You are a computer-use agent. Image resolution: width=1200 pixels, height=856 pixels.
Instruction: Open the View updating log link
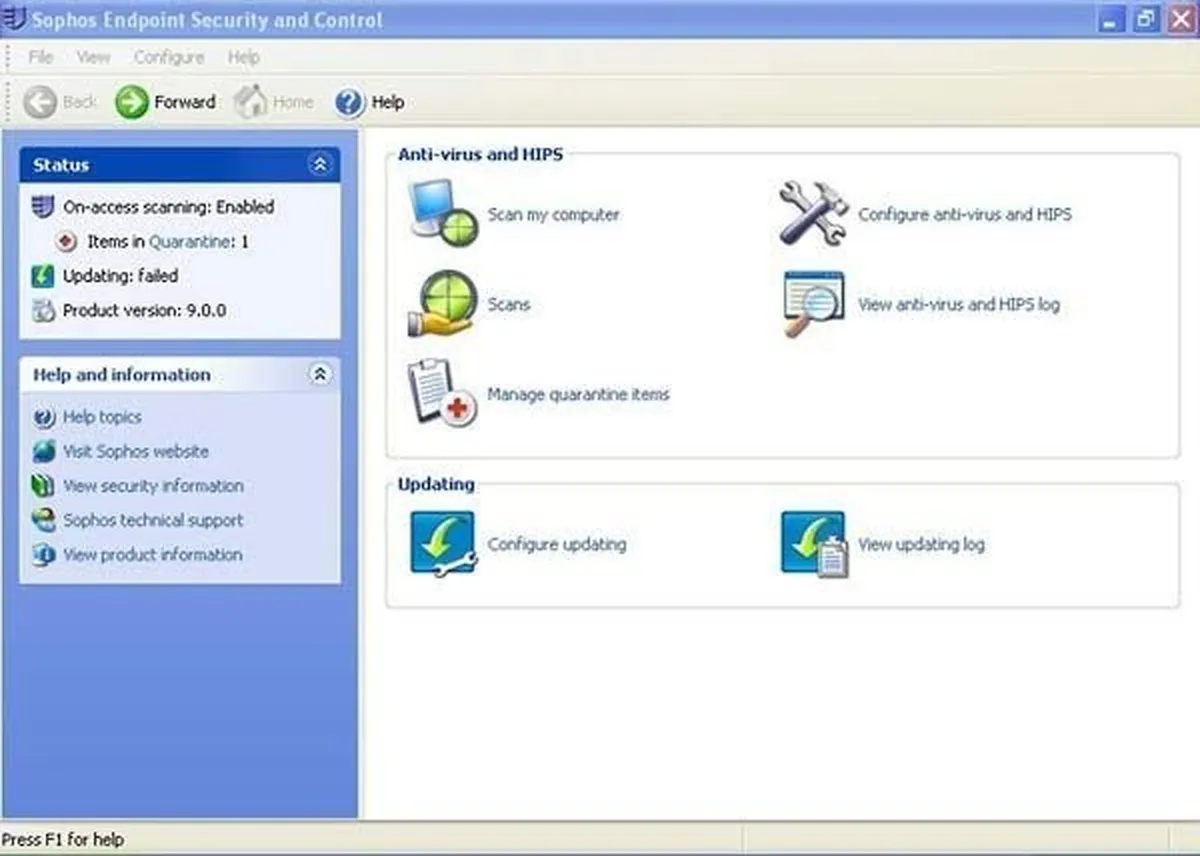921,544
